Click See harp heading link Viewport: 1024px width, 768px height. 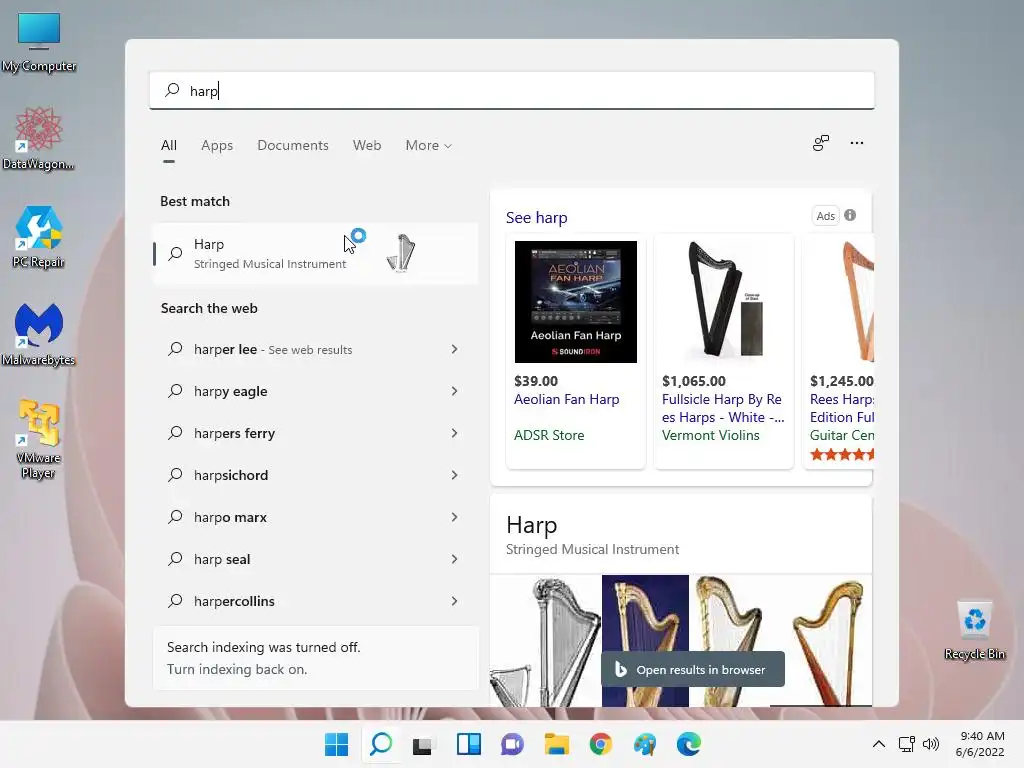537,217
